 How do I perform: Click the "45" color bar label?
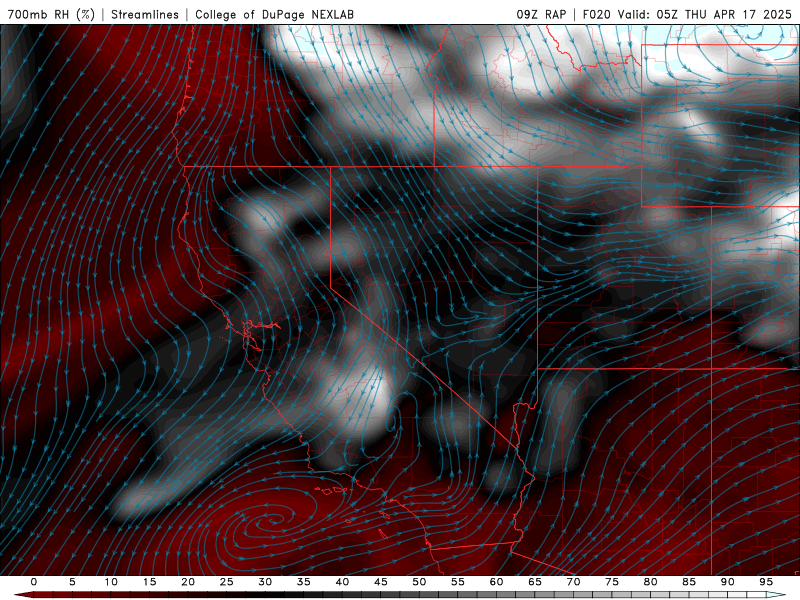(x=381, y=582)
